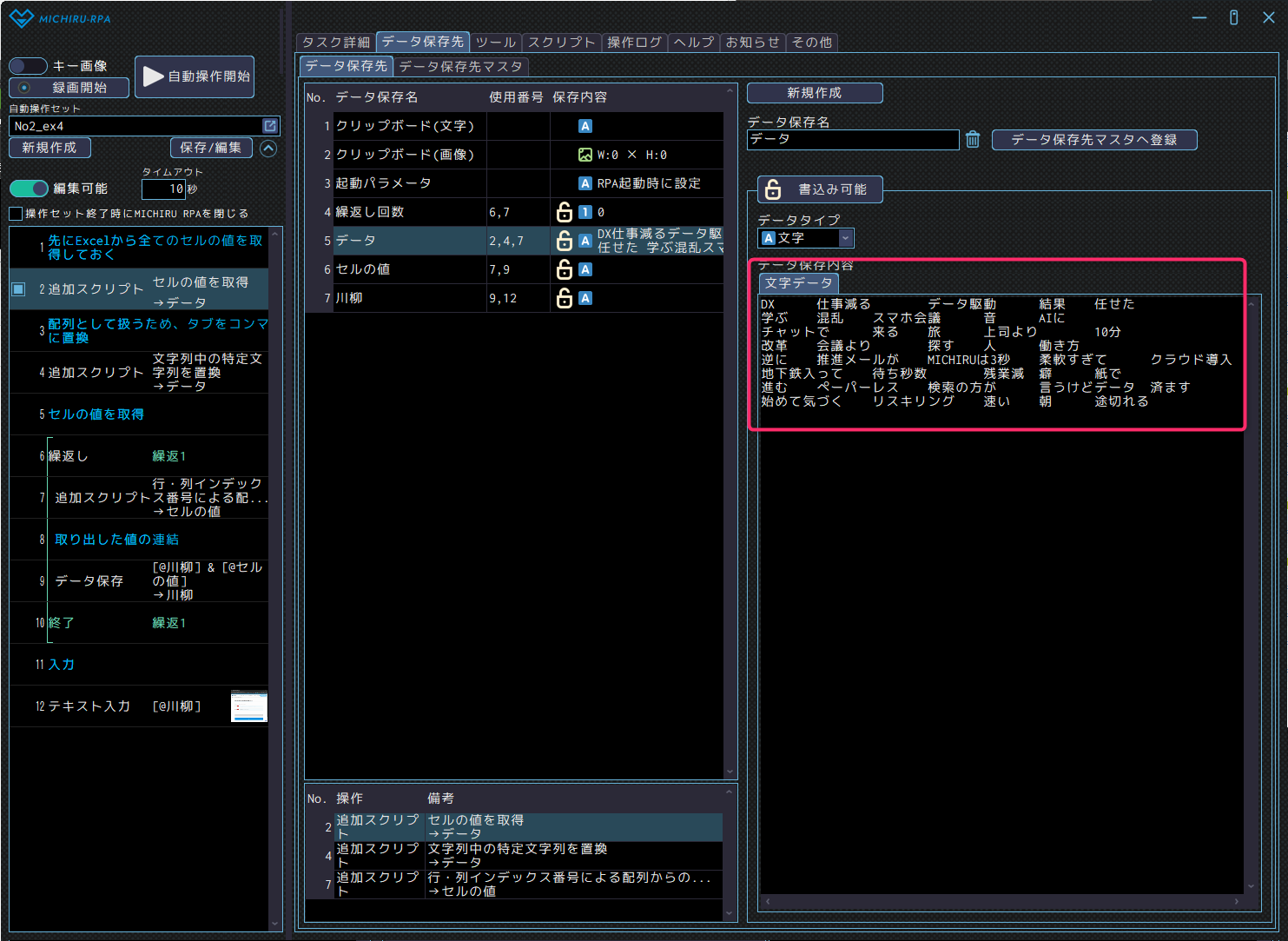Open the データ保存先マスタ sub-tab
Image resolution: width=1288 pixels, height=941 pixels.
pyautogui.click(x=460, y=66)
